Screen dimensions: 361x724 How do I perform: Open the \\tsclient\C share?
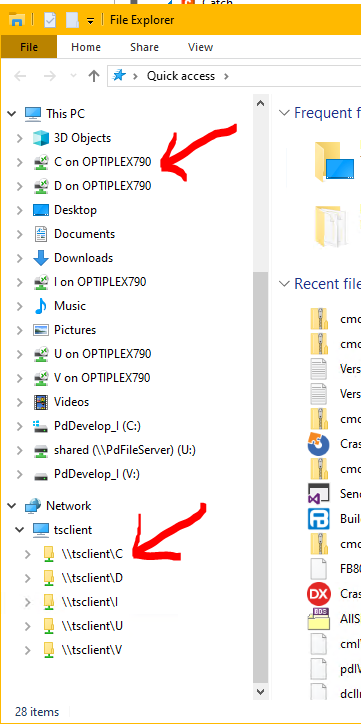point(92,554)
